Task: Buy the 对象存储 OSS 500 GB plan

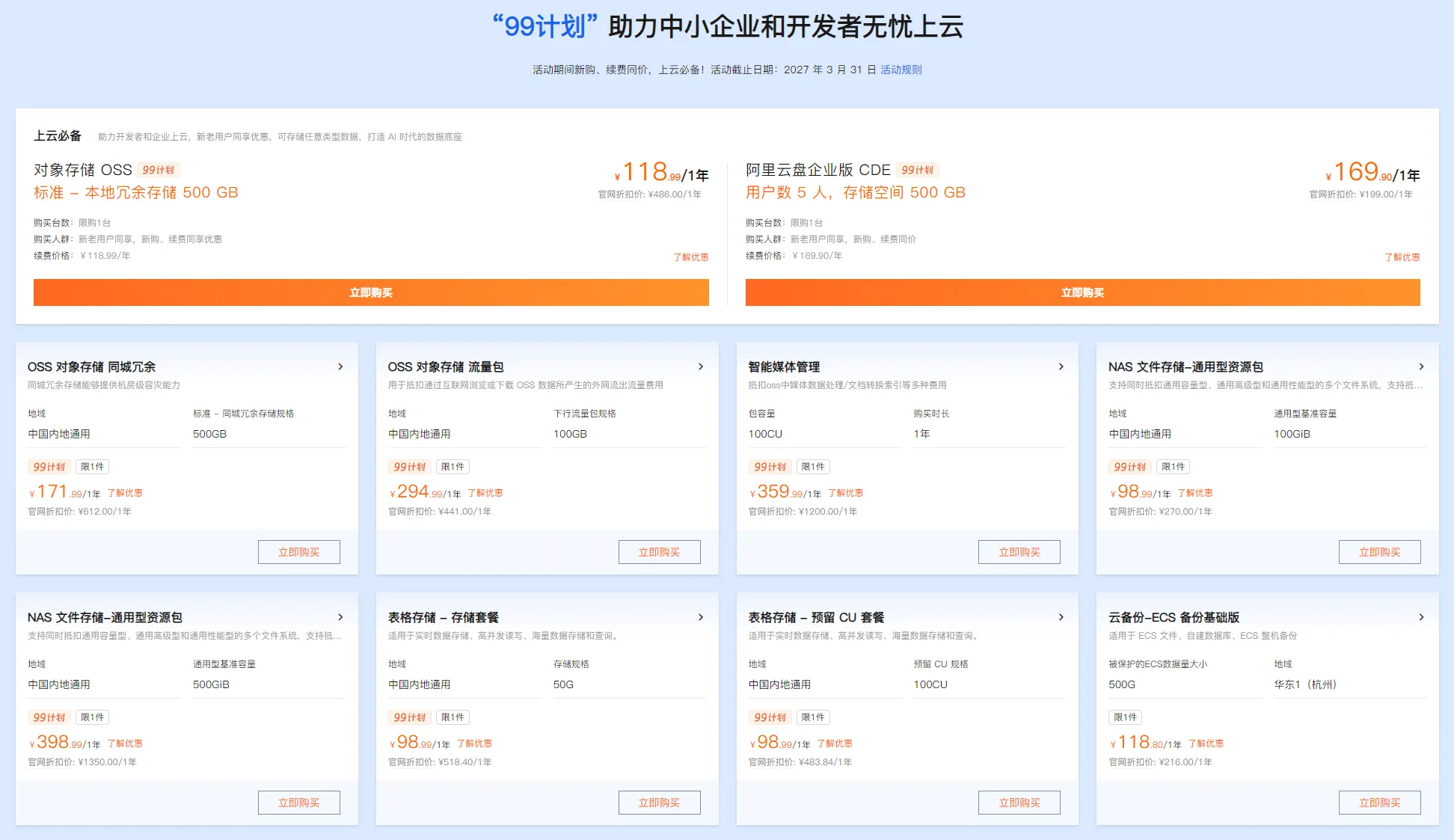Action: pos(371,292)
